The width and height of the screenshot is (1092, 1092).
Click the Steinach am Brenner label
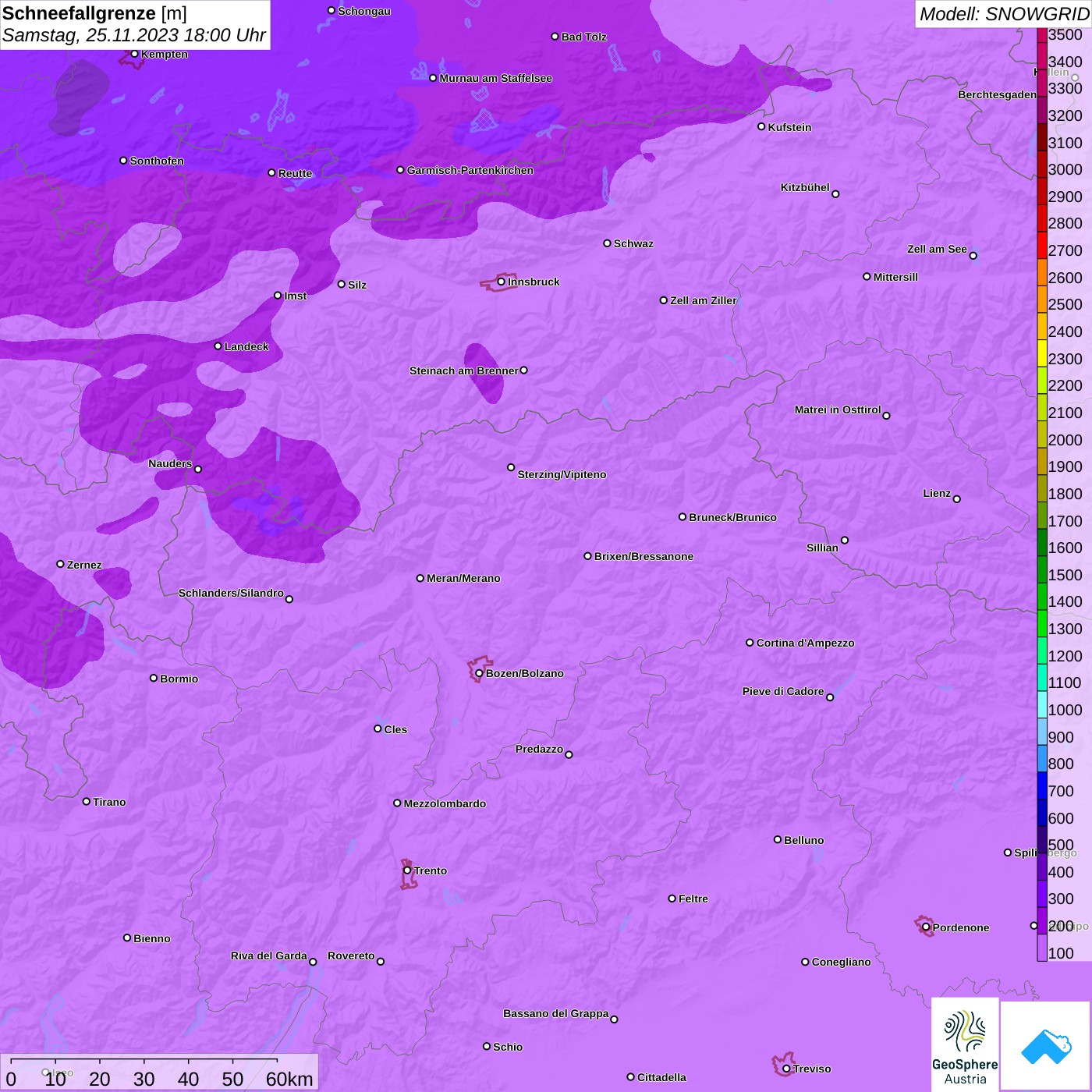(x=464, y=370)
